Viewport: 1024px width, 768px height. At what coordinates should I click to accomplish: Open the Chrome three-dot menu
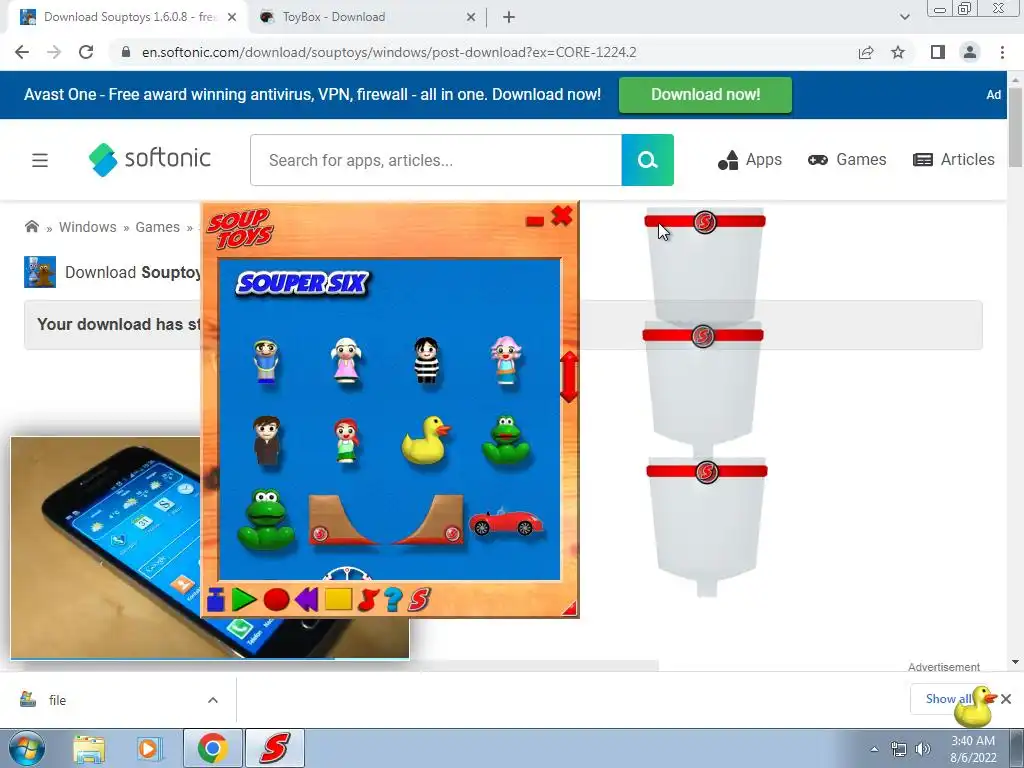point(1002,52)
